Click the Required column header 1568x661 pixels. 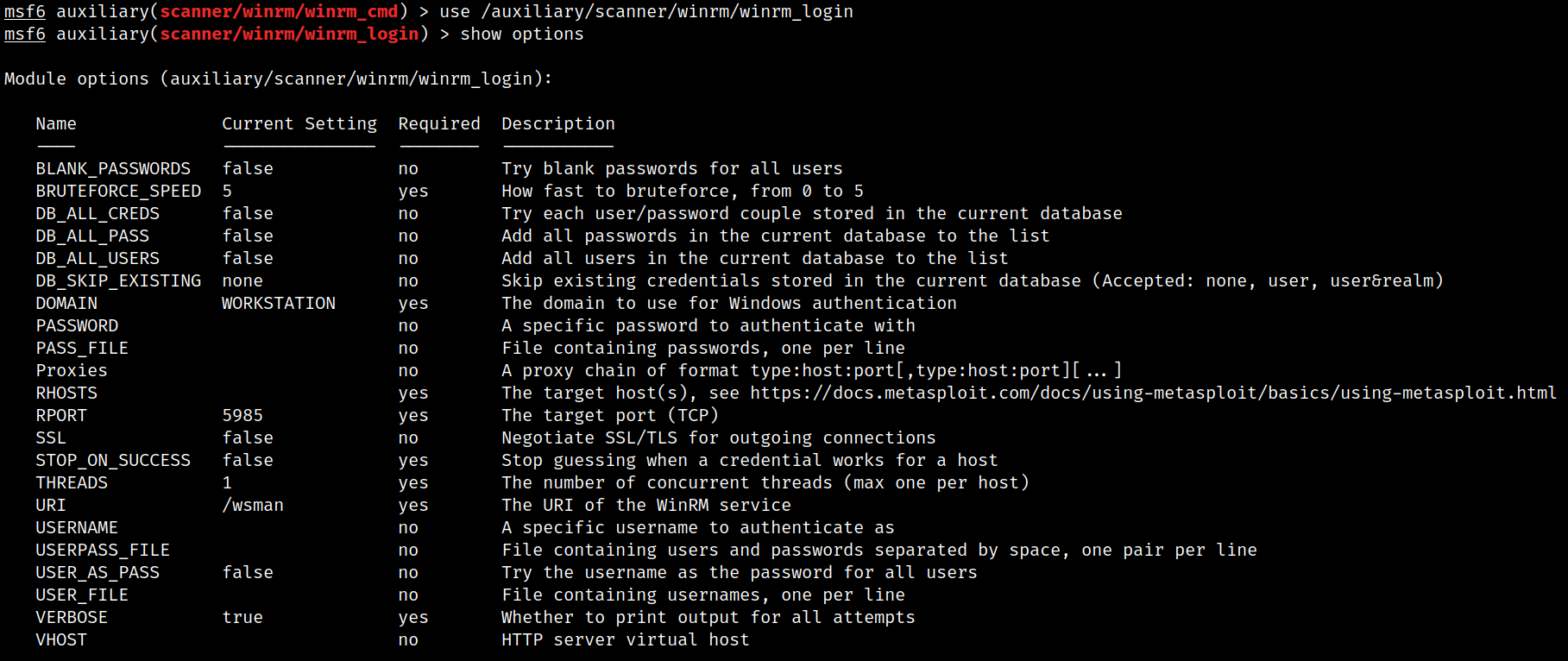pos(439,123)
